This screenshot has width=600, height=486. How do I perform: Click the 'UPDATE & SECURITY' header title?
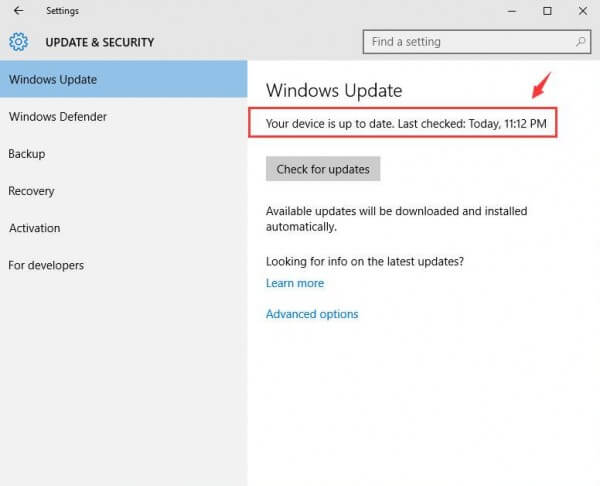pos(100,42)
